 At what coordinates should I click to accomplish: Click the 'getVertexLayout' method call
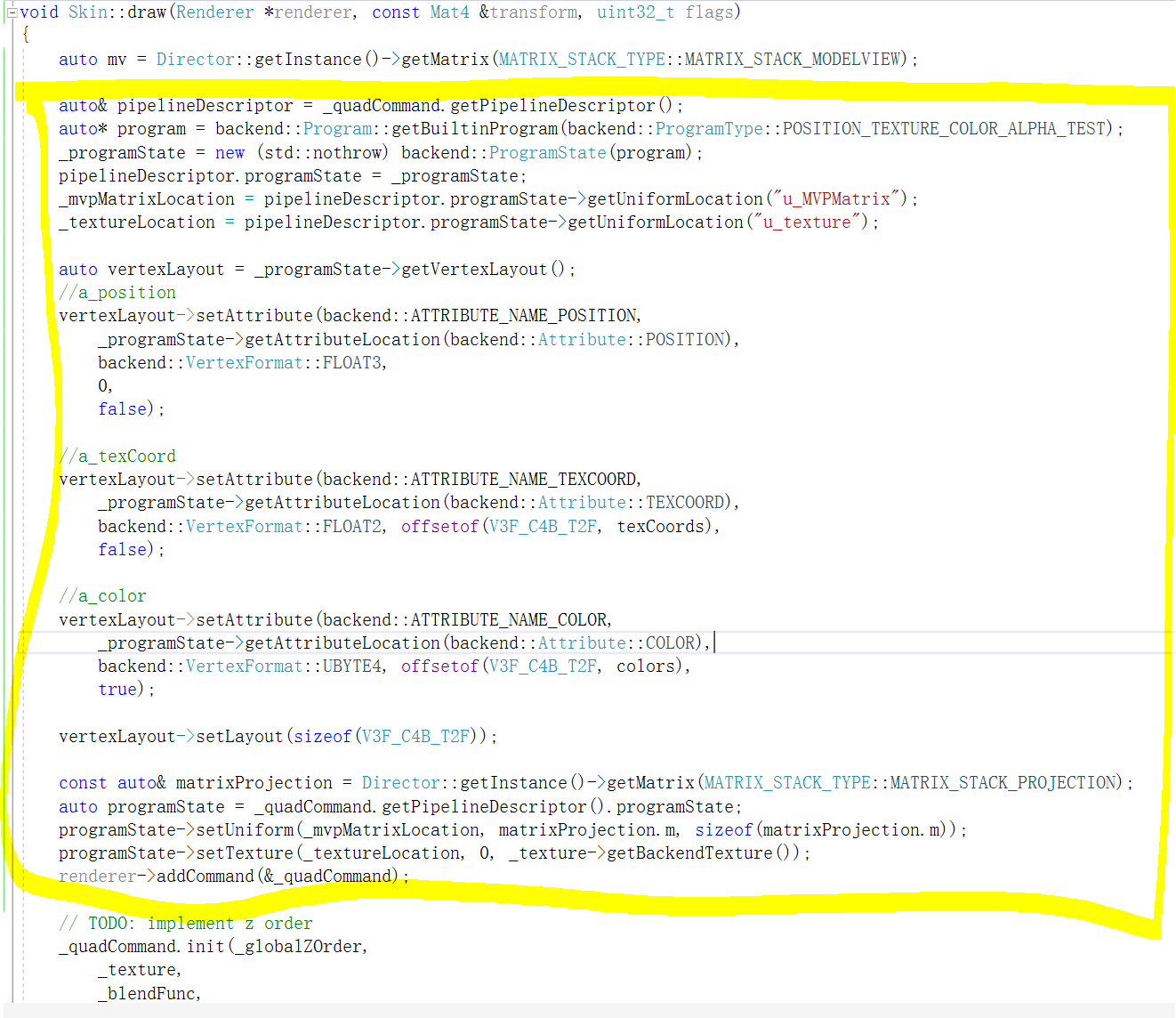(474, 270)
